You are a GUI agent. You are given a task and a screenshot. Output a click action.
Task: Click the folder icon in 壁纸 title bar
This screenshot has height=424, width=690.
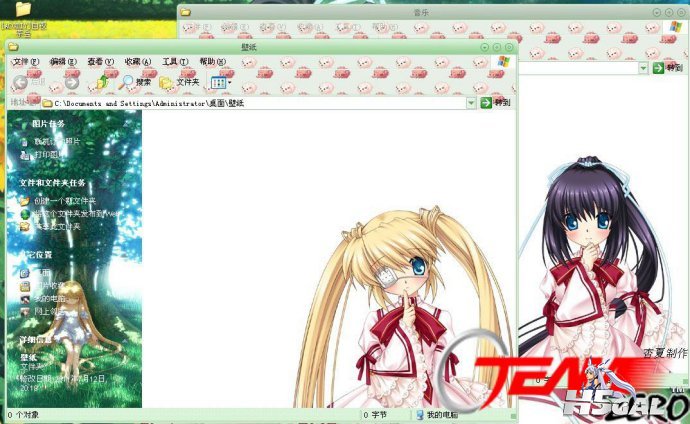pos(13,47)
